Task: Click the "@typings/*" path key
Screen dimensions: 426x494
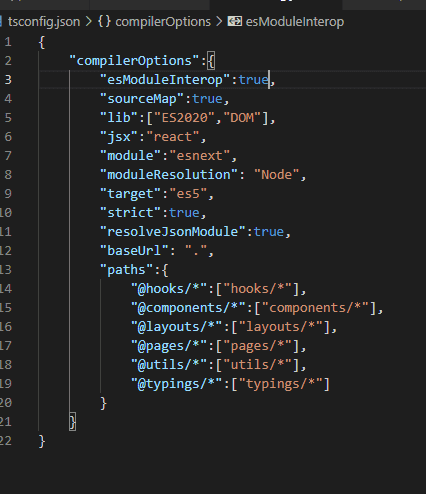Action: tap(177, 384)
